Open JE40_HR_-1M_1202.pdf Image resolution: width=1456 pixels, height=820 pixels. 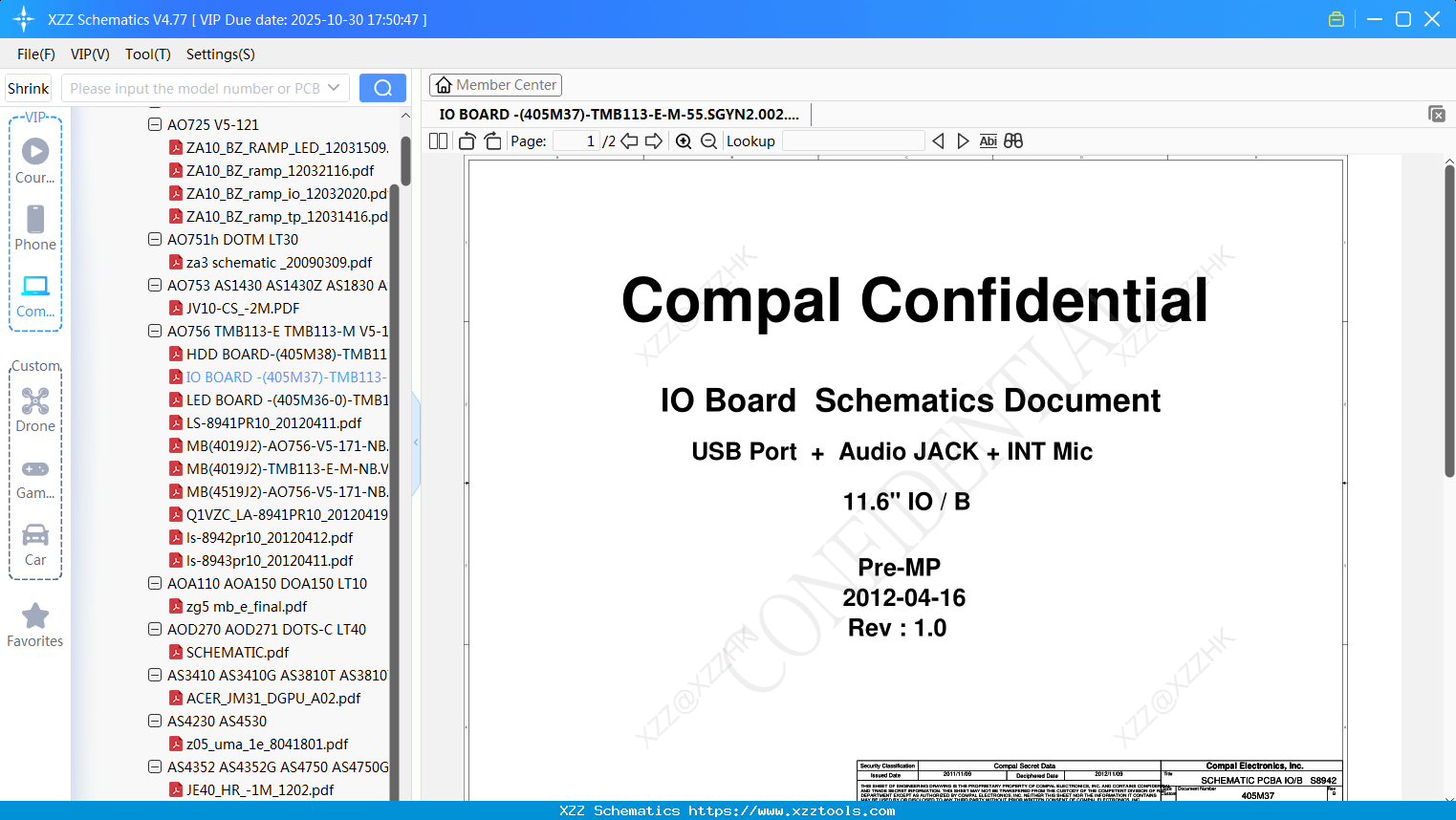260,789
